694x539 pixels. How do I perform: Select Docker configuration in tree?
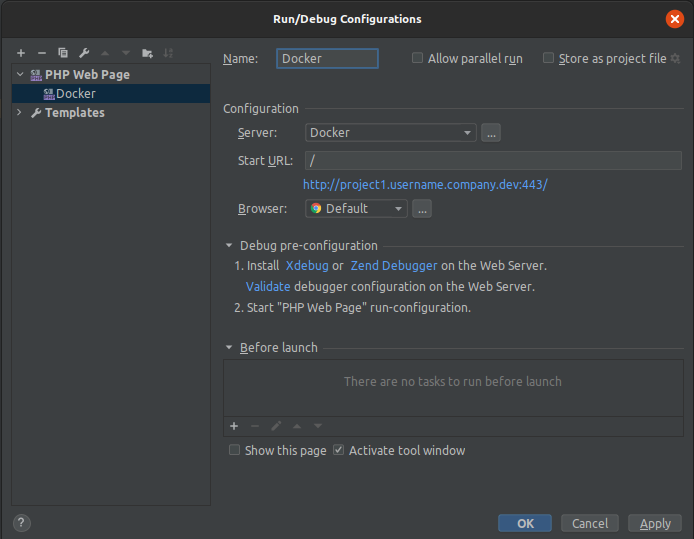click(111, 94)
